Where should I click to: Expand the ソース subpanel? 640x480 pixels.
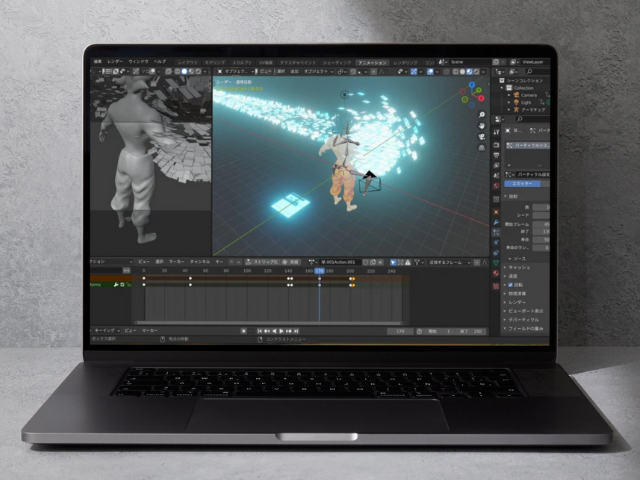pyautogui.click(x=517, y=259)
